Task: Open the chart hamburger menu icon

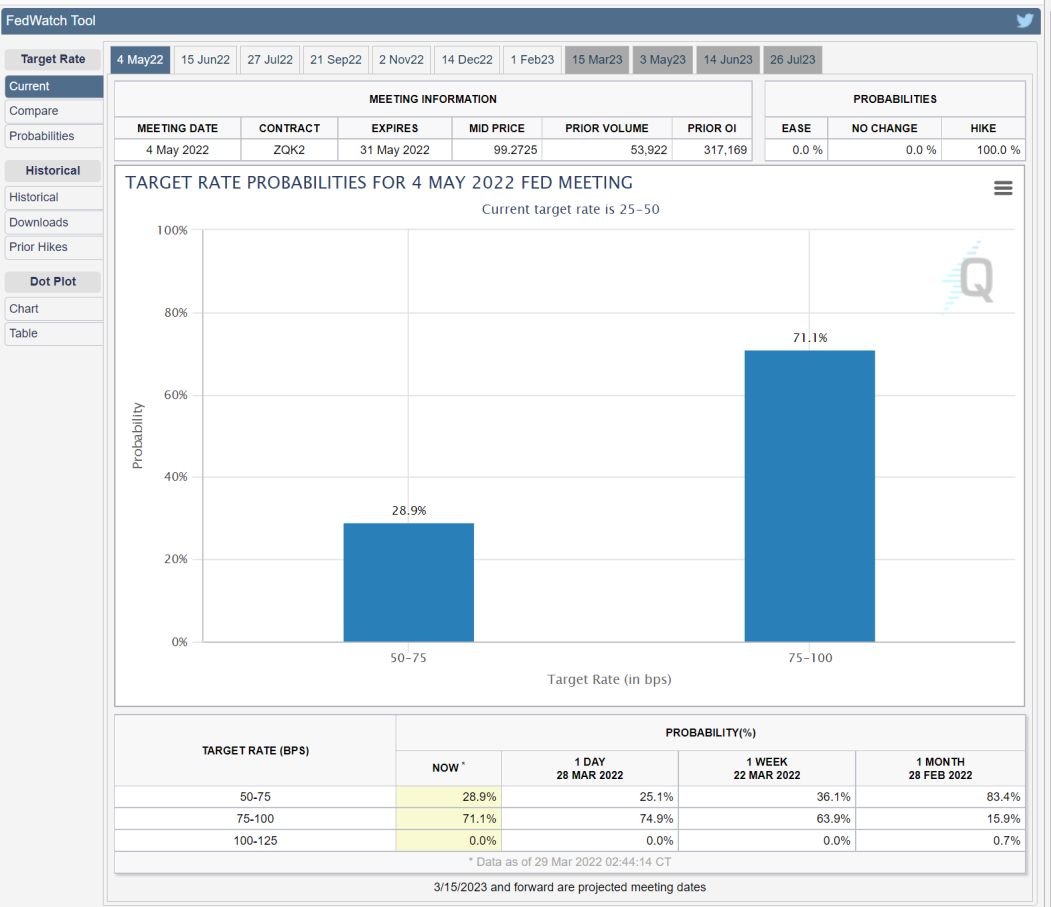Action: click(x=1003, y=188)
